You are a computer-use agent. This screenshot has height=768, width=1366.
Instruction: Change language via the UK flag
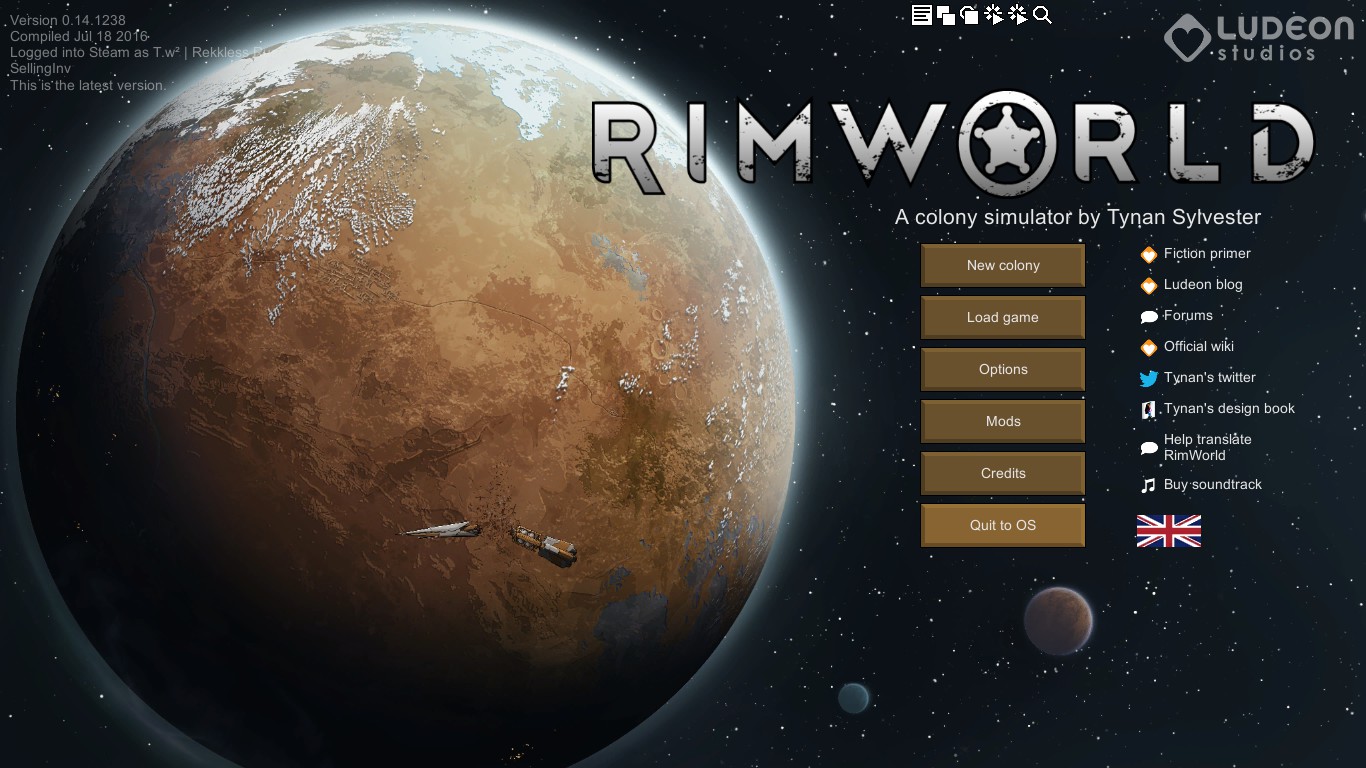coord(1168,531)
